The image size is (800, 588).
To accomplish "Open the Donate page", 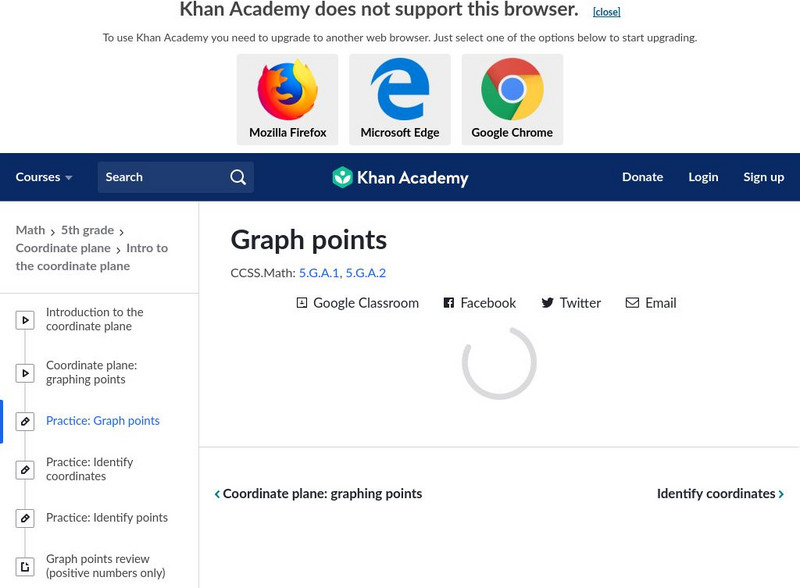I will pos(642,177).
